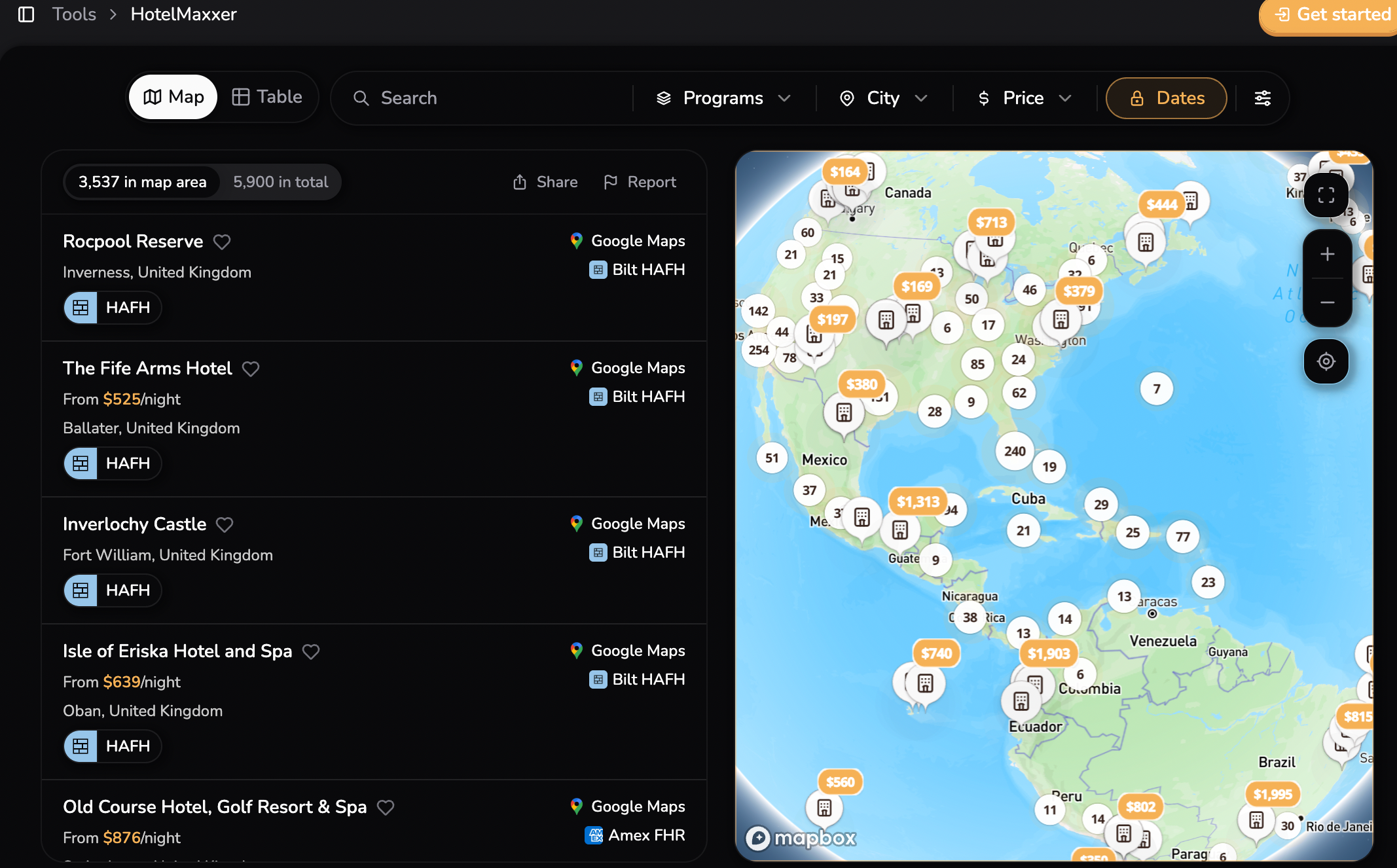
Task: Select the $444 price marker on map
Action: 1162,205
